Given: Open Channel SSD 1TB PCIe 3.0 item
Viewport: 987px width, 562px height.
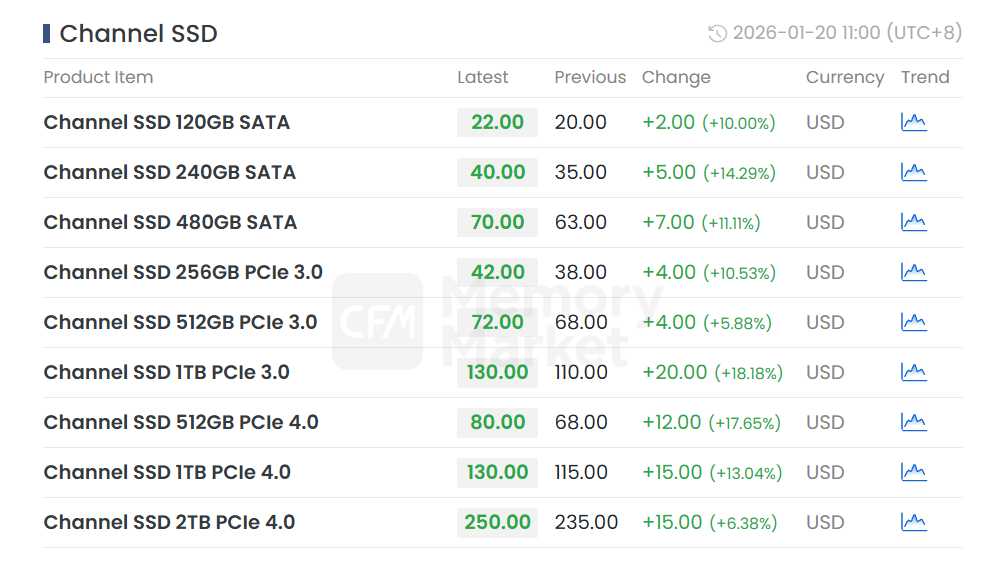Looking at the screenshot, I should (x=167, y=372).
